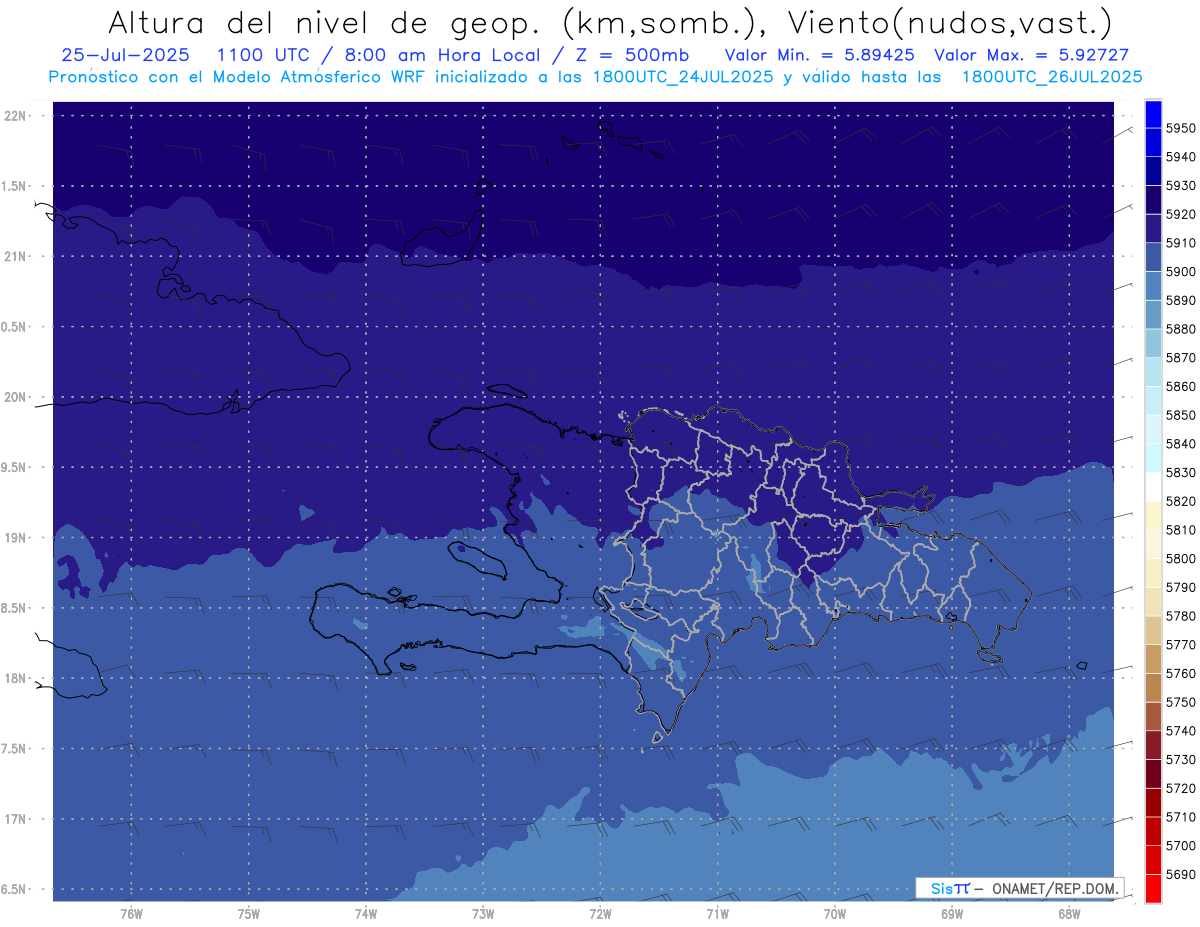Click the '5950' colorbar value
Screen dimensions: 1200x927
click(1181, 128)
